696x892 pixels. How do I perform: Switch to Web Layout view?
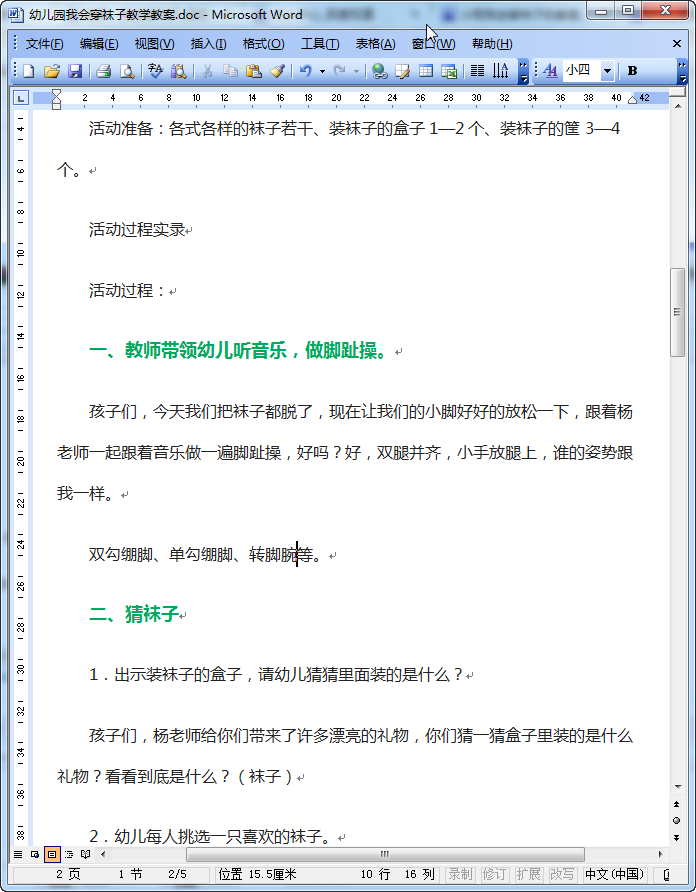(x=35, y=854)
